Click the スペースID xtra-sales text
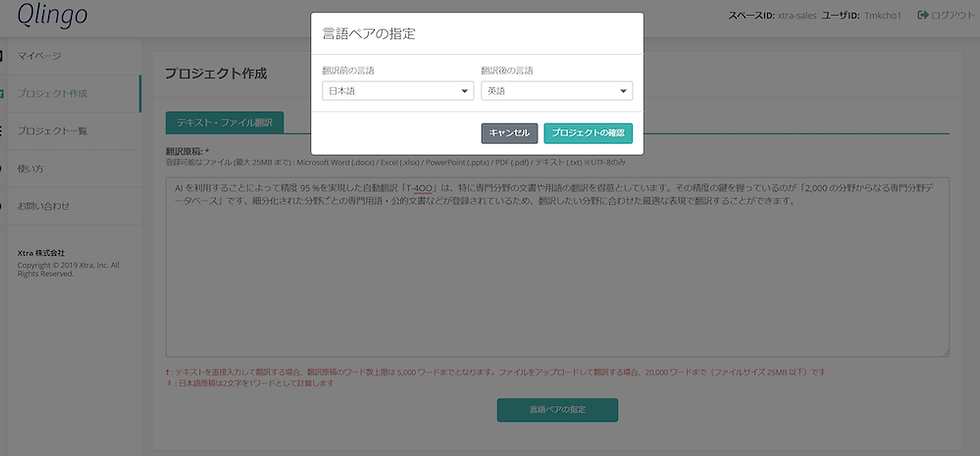Image resolution: width=980 pixels, height=456 pixels. pyautogui.click(x=772, y=16)
